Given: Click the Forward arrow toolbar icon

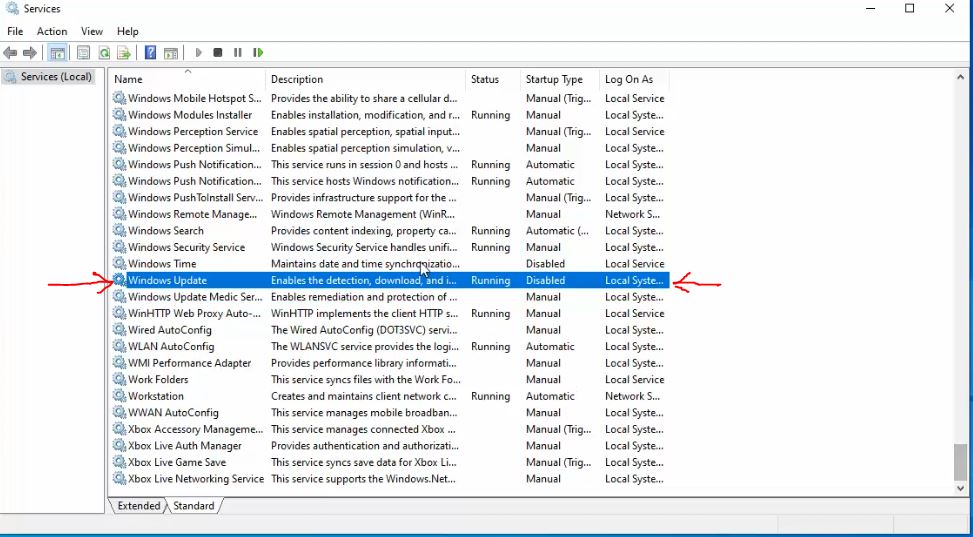Looking at the screenshot, I should pos(29,53).
